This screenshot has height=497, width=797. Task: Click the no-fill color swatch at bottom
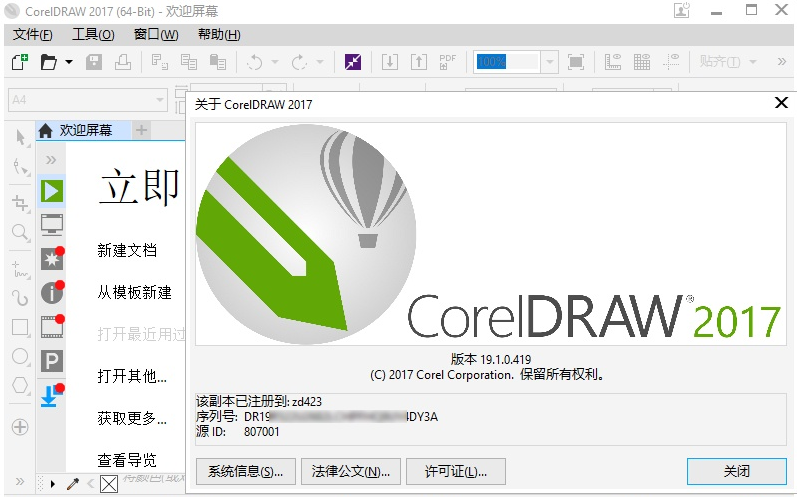[108, 485]
